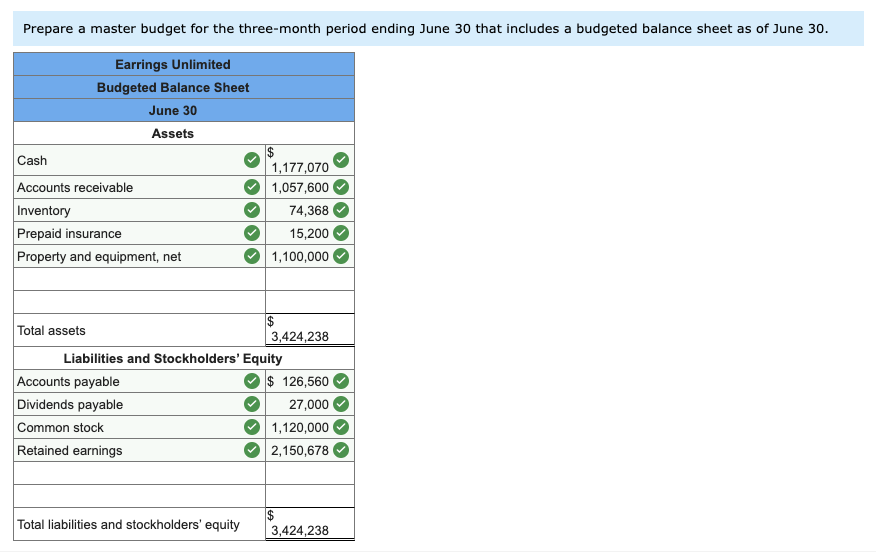
Task: Click the checkmark next to 1,100,000
Action: pos(341,256)
